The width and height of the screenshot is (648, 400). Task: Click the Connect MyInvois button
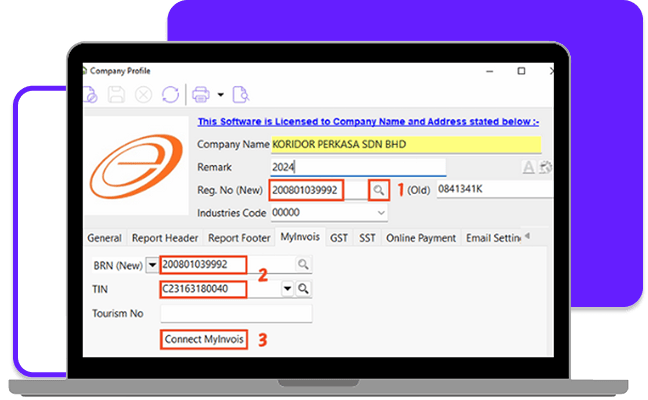pos(204,339)
